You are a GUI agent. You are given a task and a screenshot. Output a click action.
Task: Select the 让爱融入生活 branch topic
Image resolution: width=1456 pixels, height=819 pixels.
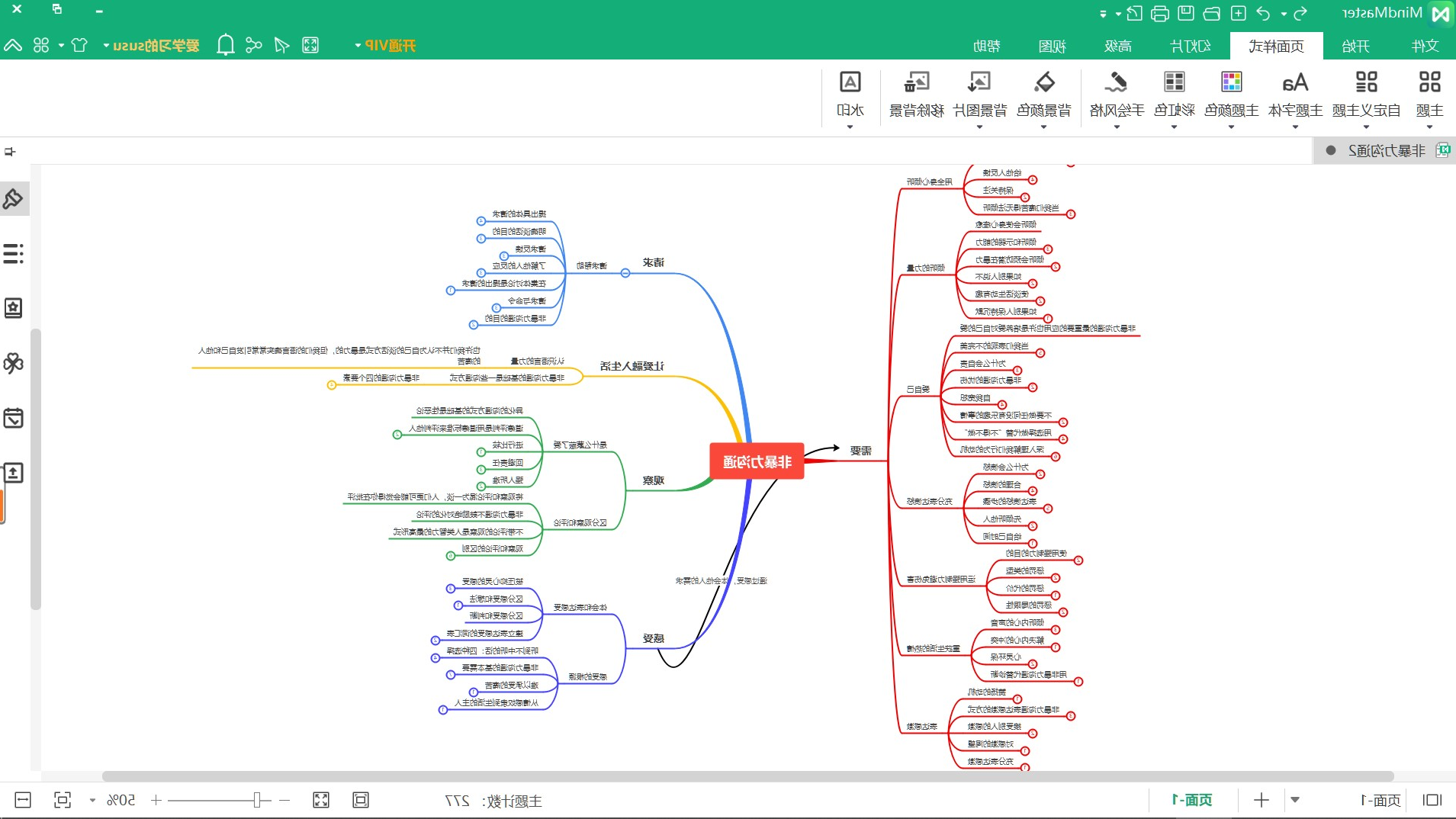point(632,366)
